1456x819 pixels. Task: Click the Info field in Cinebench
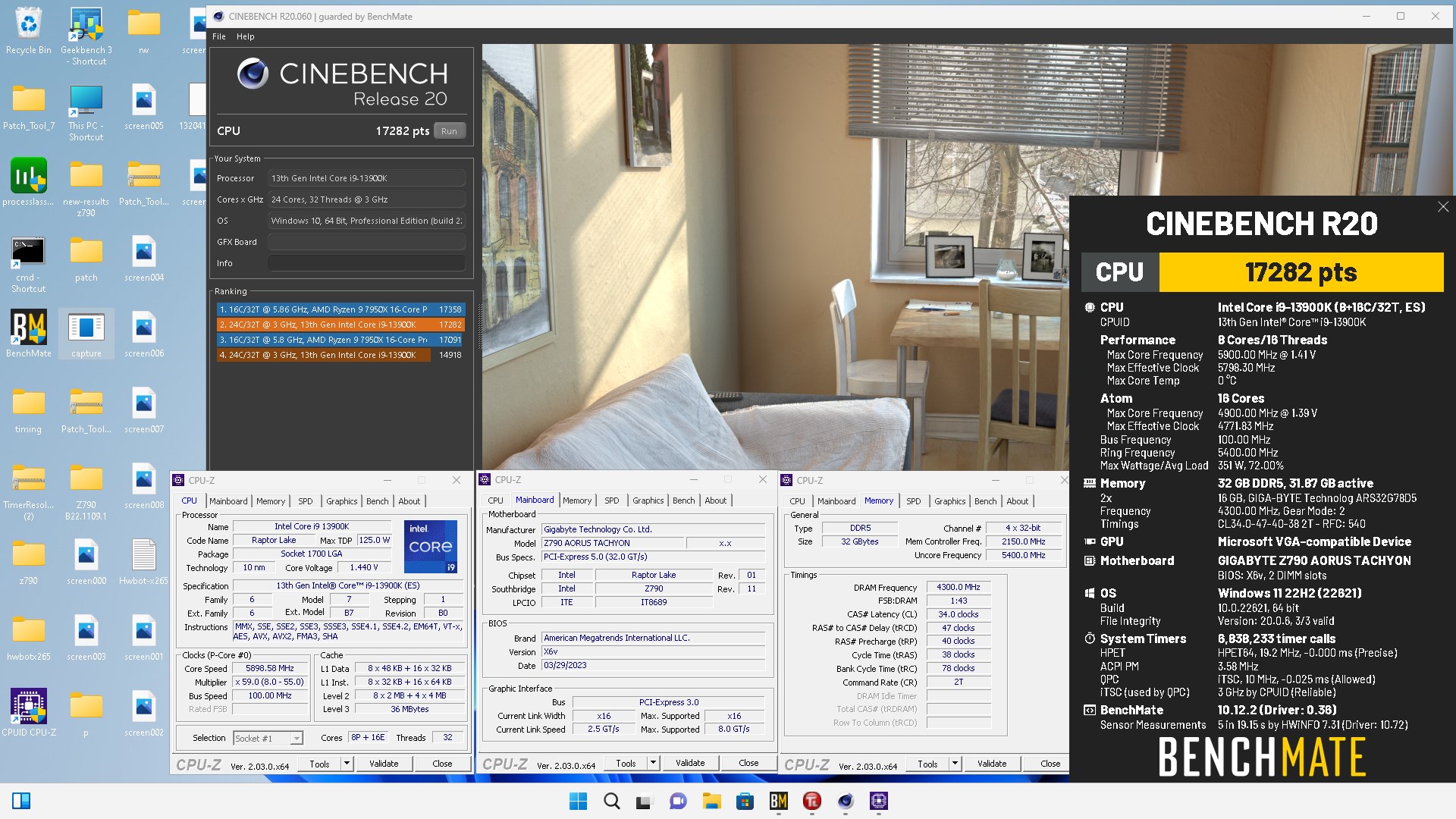(366, 263)
